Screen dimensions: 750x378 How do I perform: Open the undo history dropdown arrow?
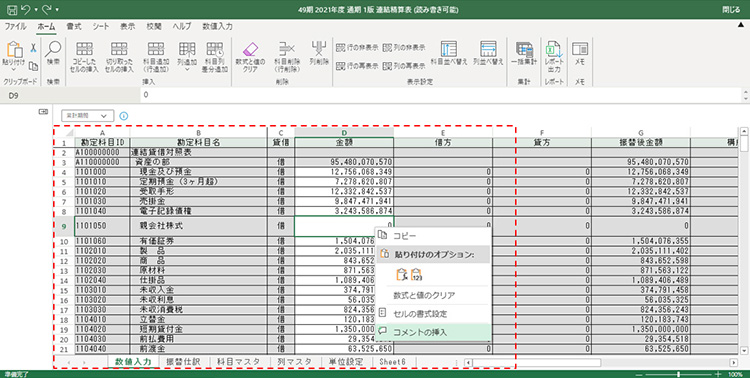click(x=36, y=10)
